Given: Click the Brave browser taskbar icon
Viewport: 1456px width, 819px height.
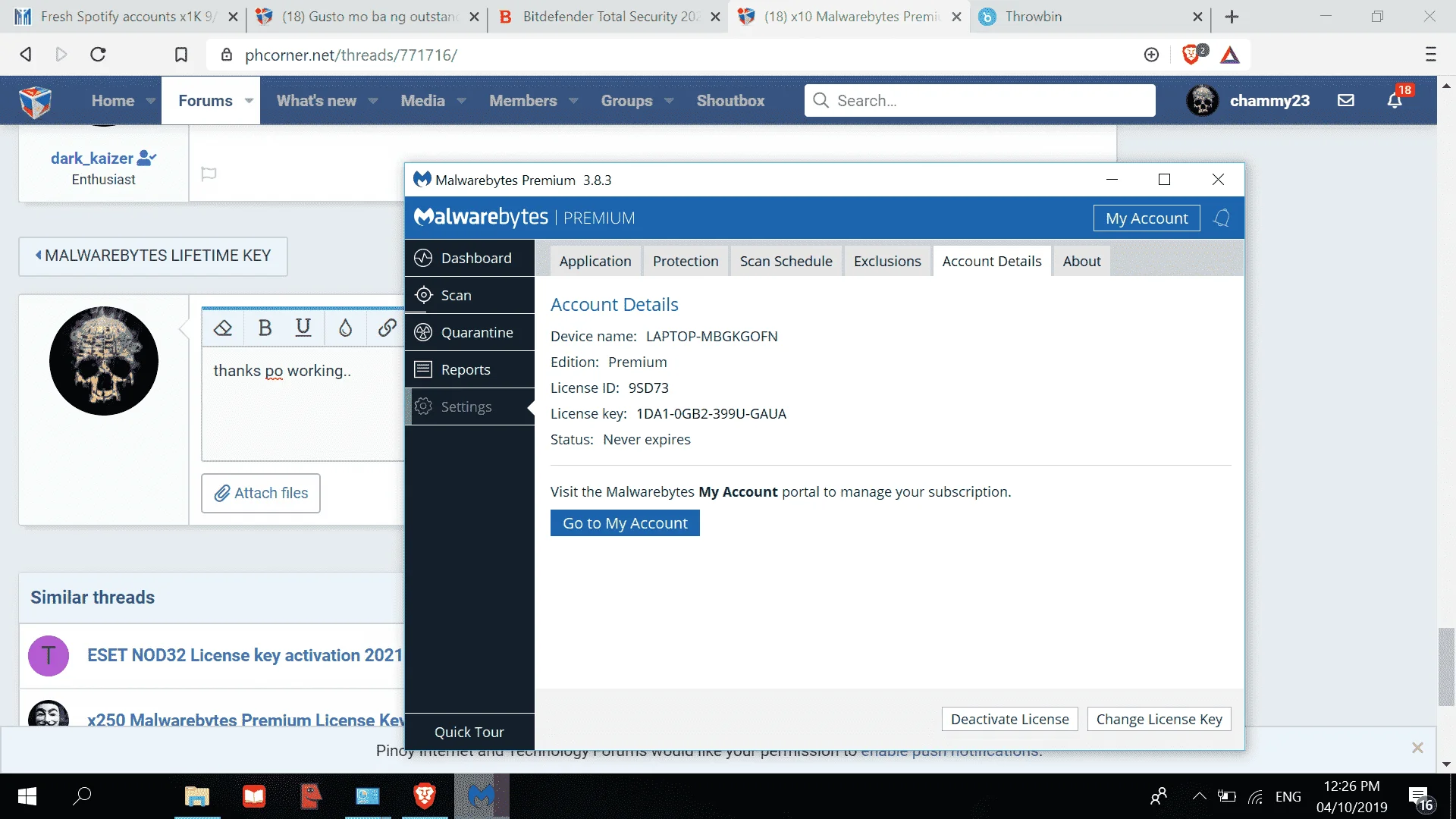Looking at the screenshot, I should pyautogui.click(x=425, y=796).
